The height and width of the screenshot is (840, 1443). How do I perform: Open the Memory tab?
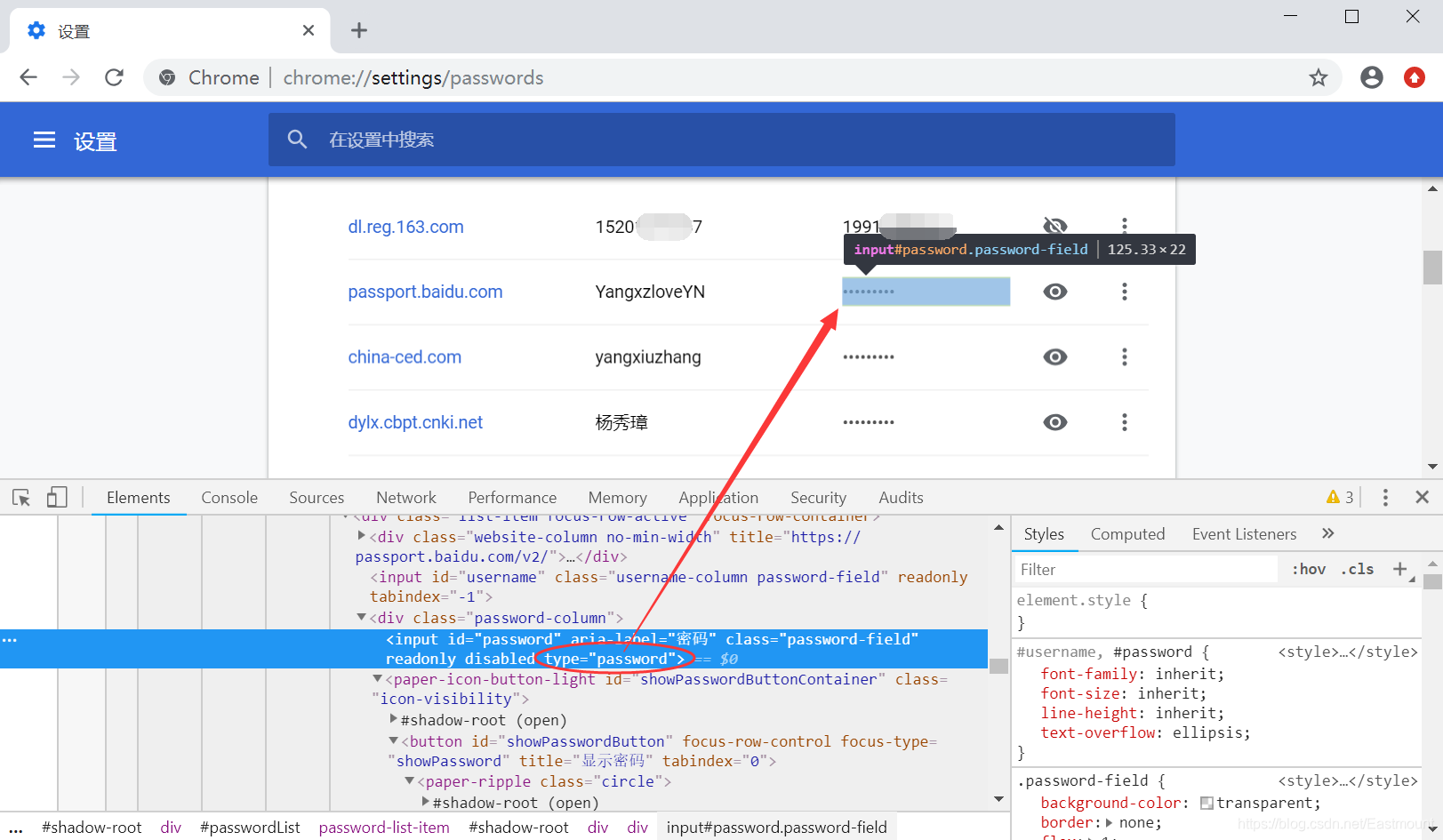tap(618, 498)
